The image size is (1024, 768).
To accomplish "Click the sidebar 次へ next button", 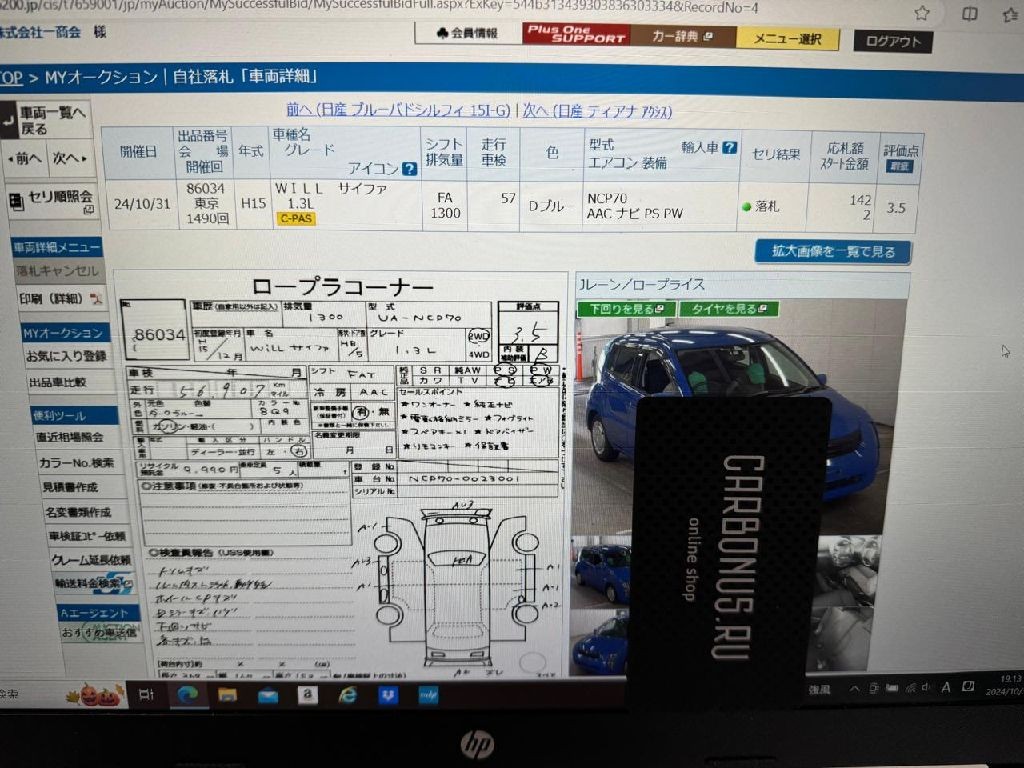I will pyautogui.click(x=70, y=158).
